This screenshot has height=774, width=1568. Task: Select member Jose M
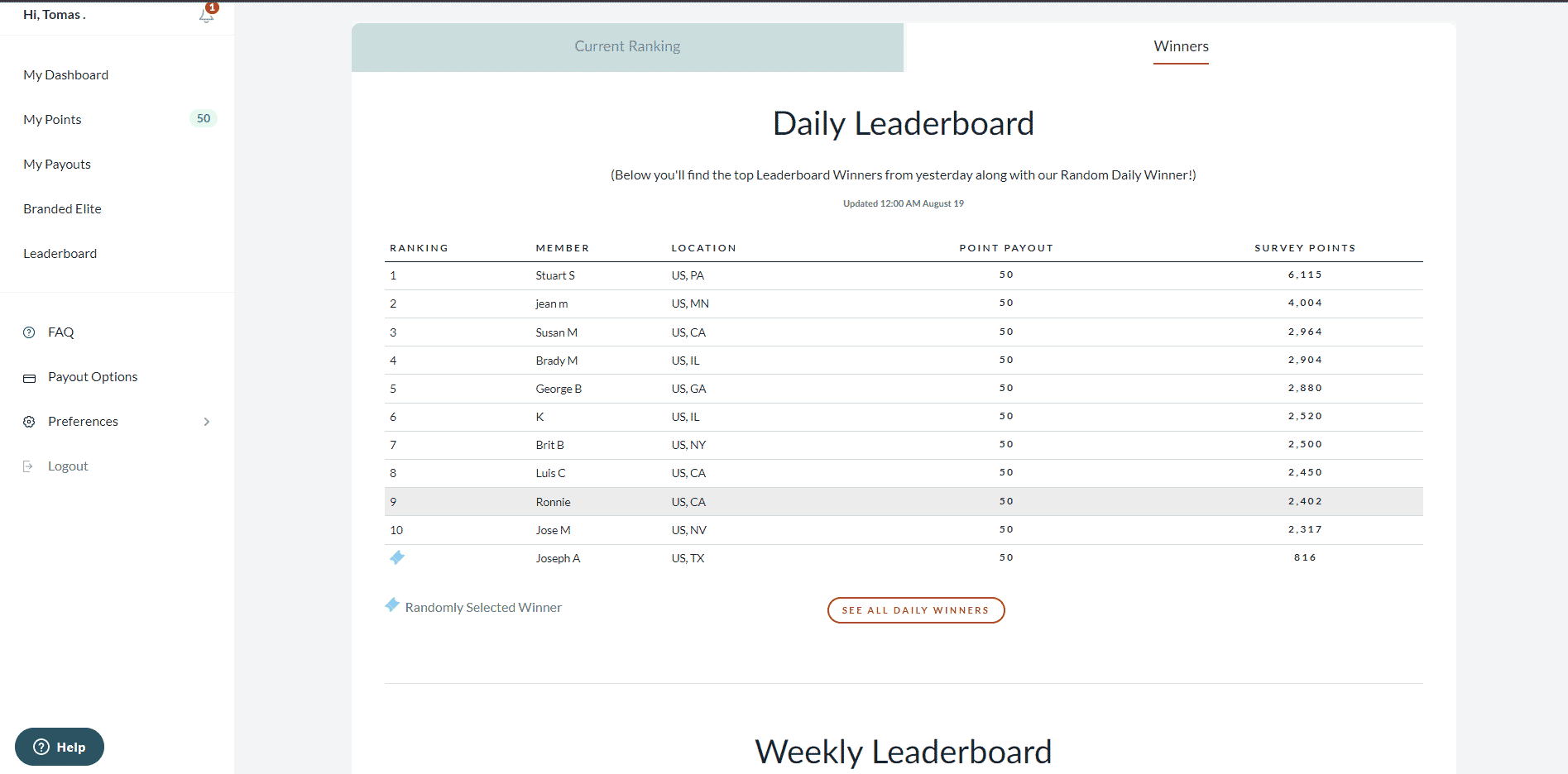pos(554,531)
